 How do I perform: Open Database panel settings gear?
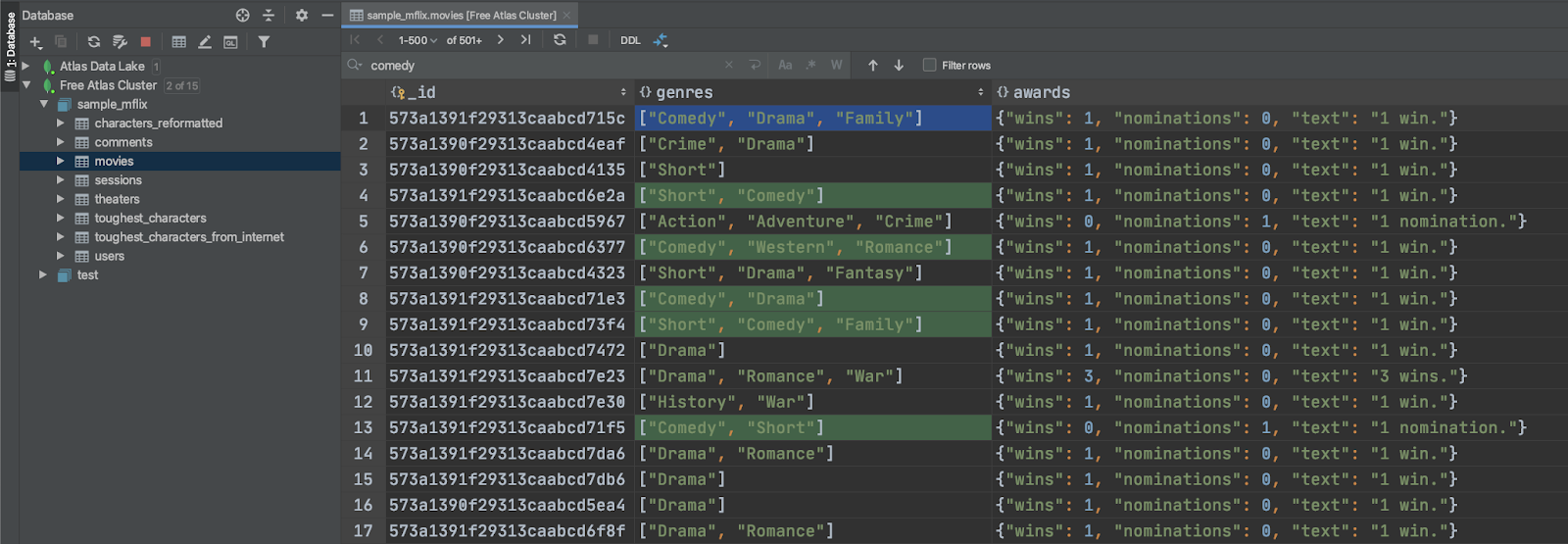pos(301,16)
